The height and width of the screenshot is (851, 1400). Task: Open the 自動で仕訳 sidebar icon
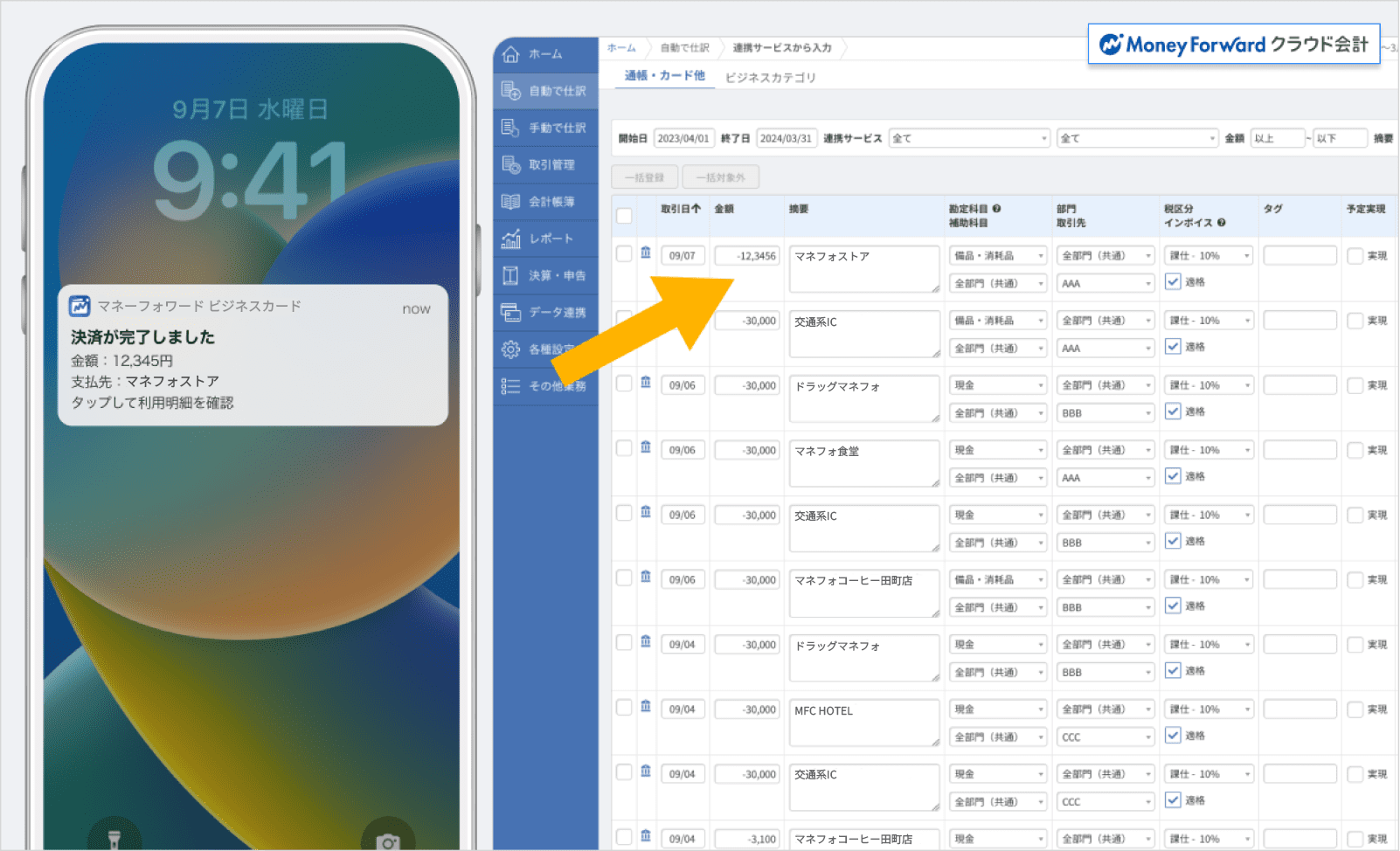(511, 91)
